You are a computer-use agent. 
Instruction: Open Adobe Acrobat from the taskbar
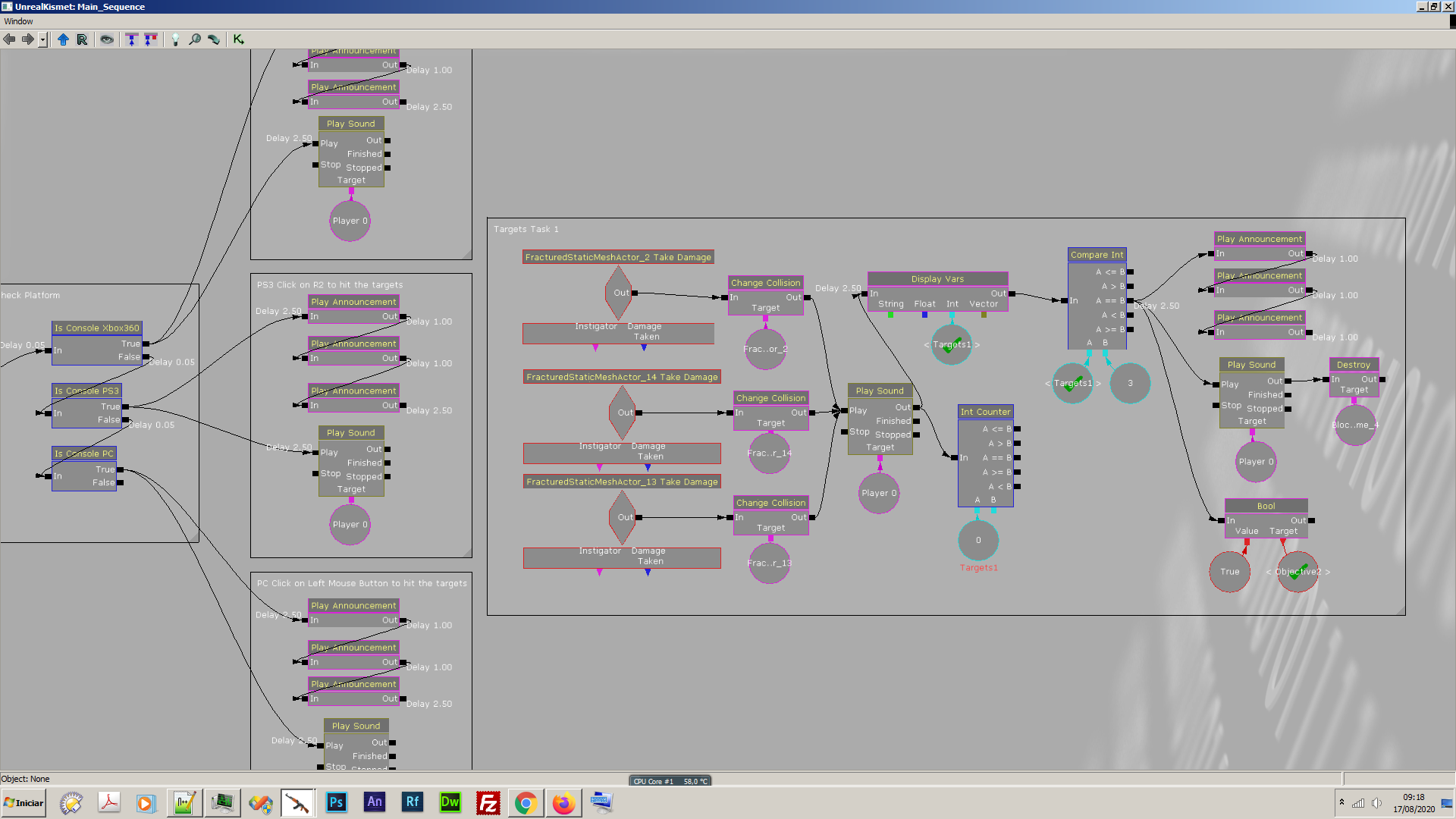[109, 802]
